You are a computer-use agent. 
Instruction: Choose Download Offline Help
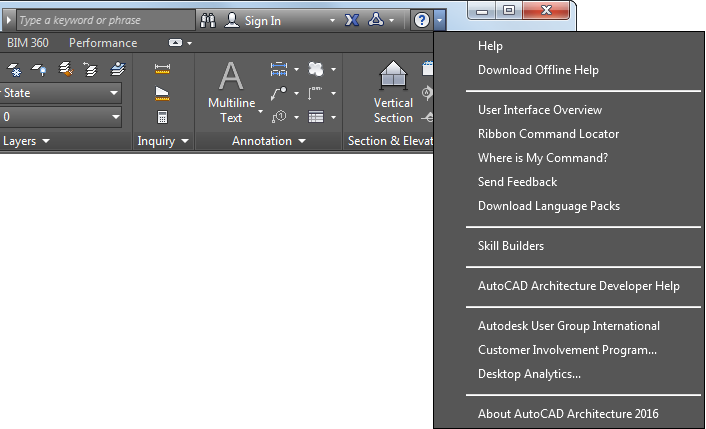pyautogui.click(x=538, y=70)
